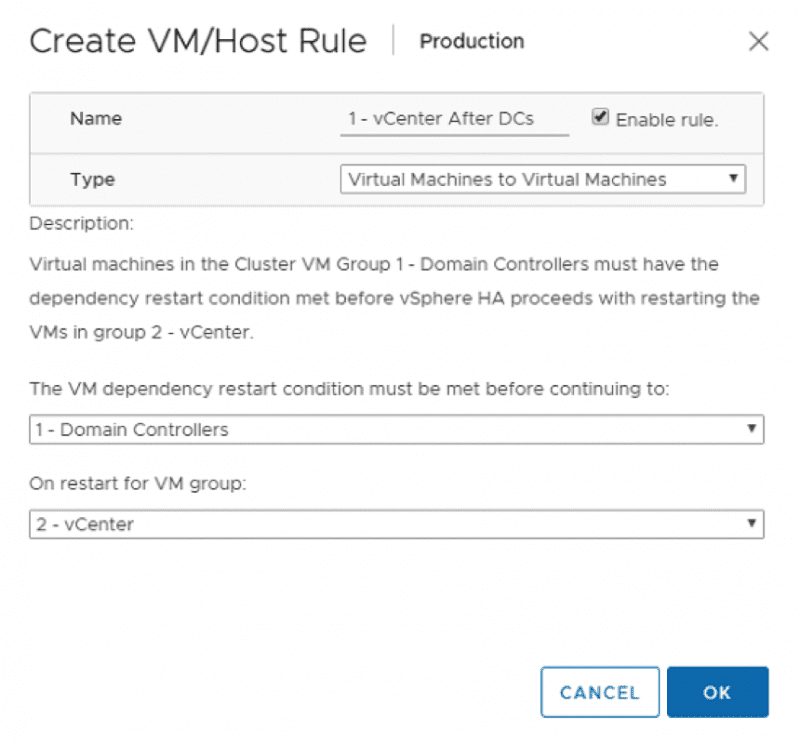This screenshot has width=800, height=743.
Task: Click OK to create the rule
Action: (x=718, y=692)
